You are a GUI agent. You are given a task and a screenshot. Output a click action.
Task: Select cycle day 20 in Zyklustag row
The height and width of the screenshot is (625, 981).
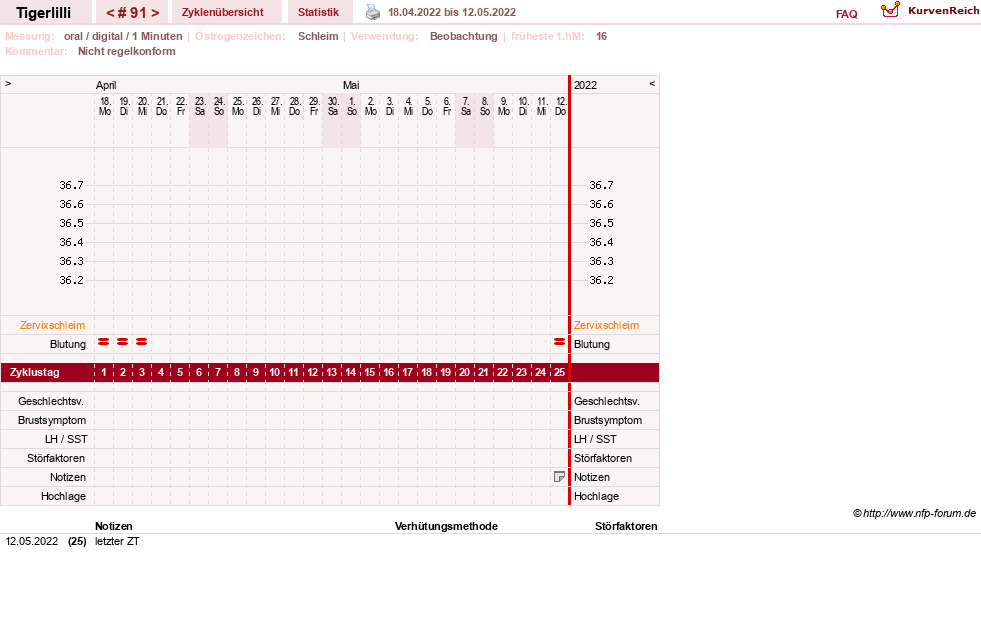(464, 372)
